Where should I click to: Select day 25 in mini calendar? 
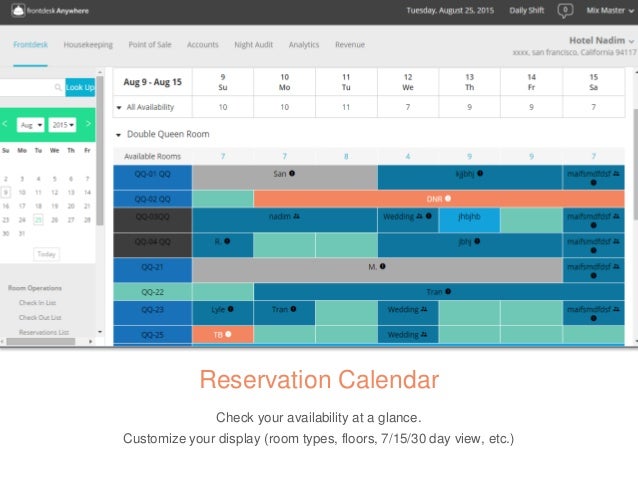[x=38, y=220]
